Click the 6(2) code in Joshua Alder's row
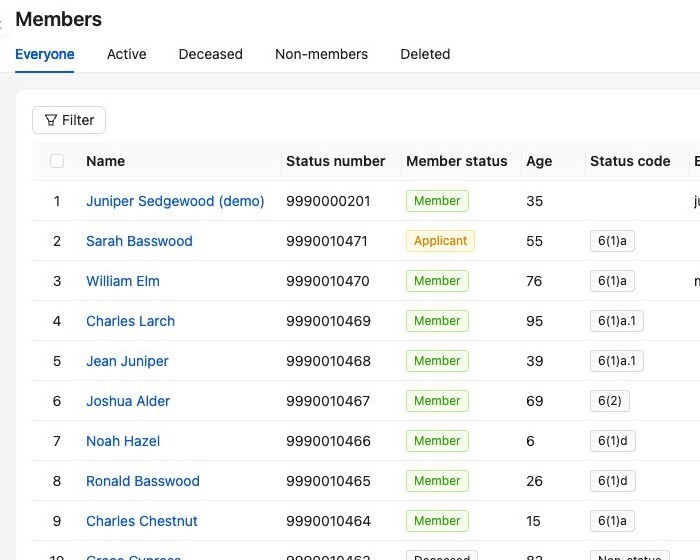Viewport: 700px width, 560px height. [610, 401]
